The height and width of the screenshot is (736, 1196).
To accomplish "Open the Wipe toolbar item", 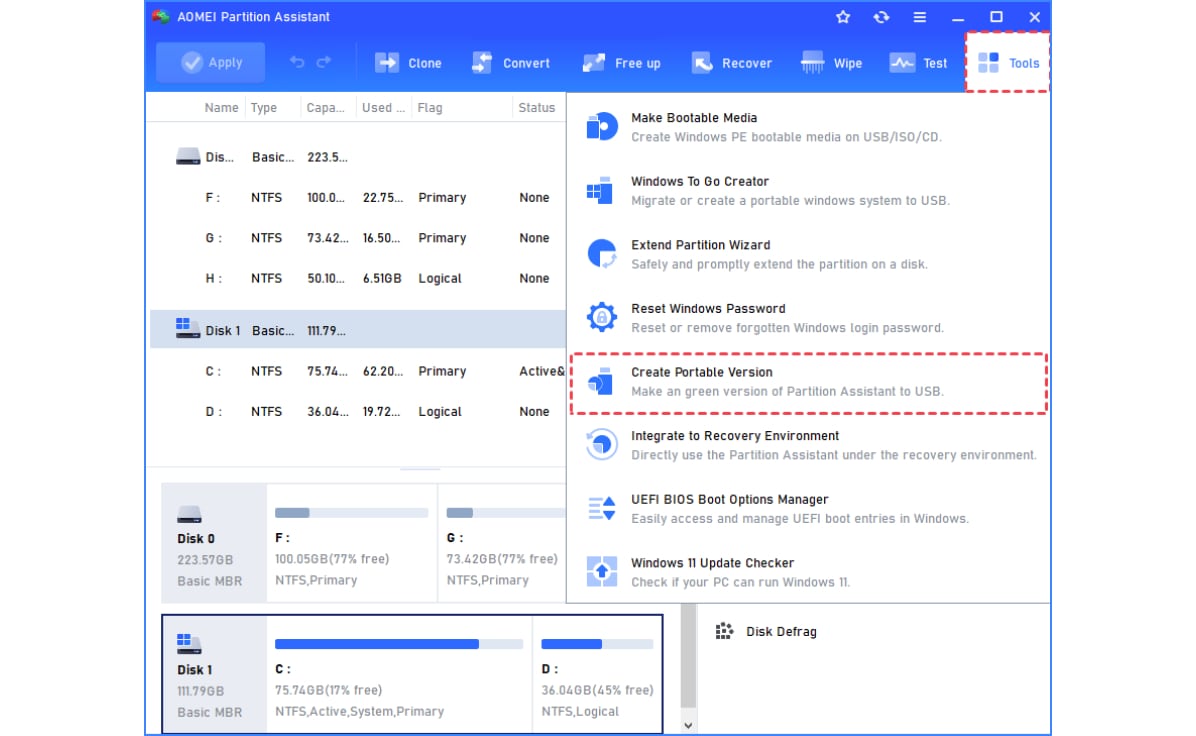I will click(x=831, y=63).
